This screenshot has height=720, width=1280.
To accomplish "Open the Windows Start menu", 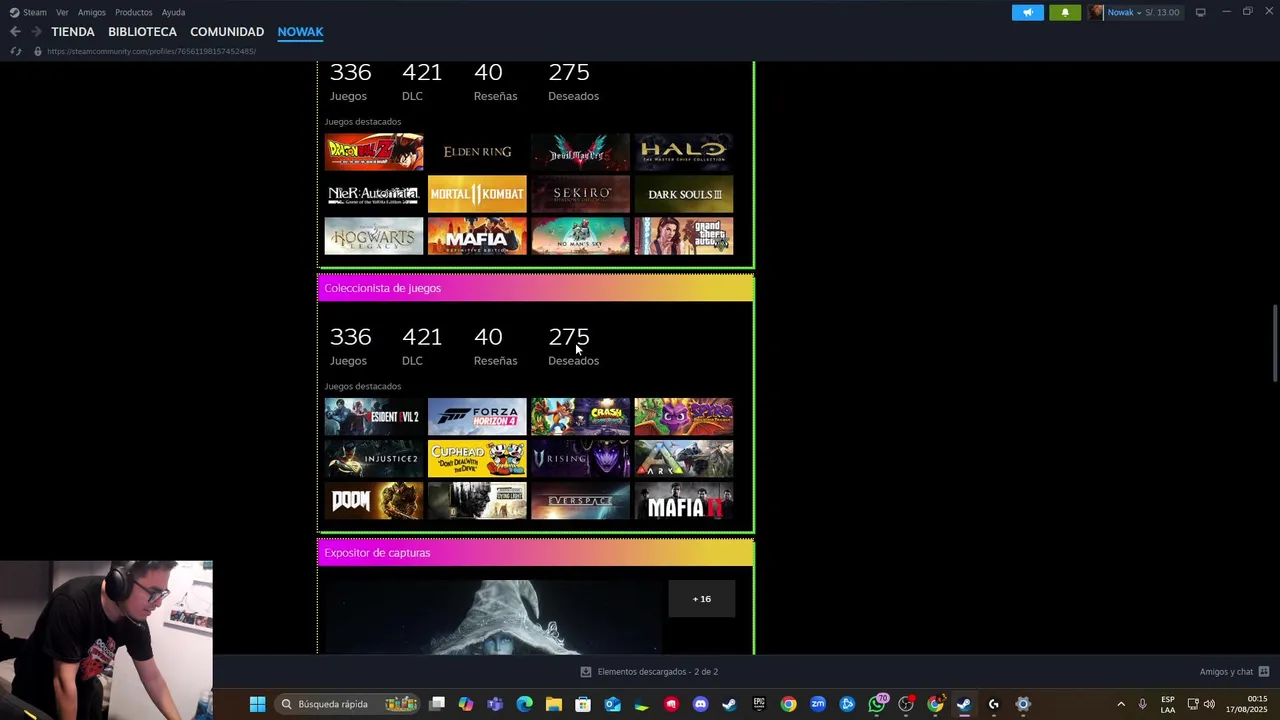I will pyautogui.click(x=257, y=704).
